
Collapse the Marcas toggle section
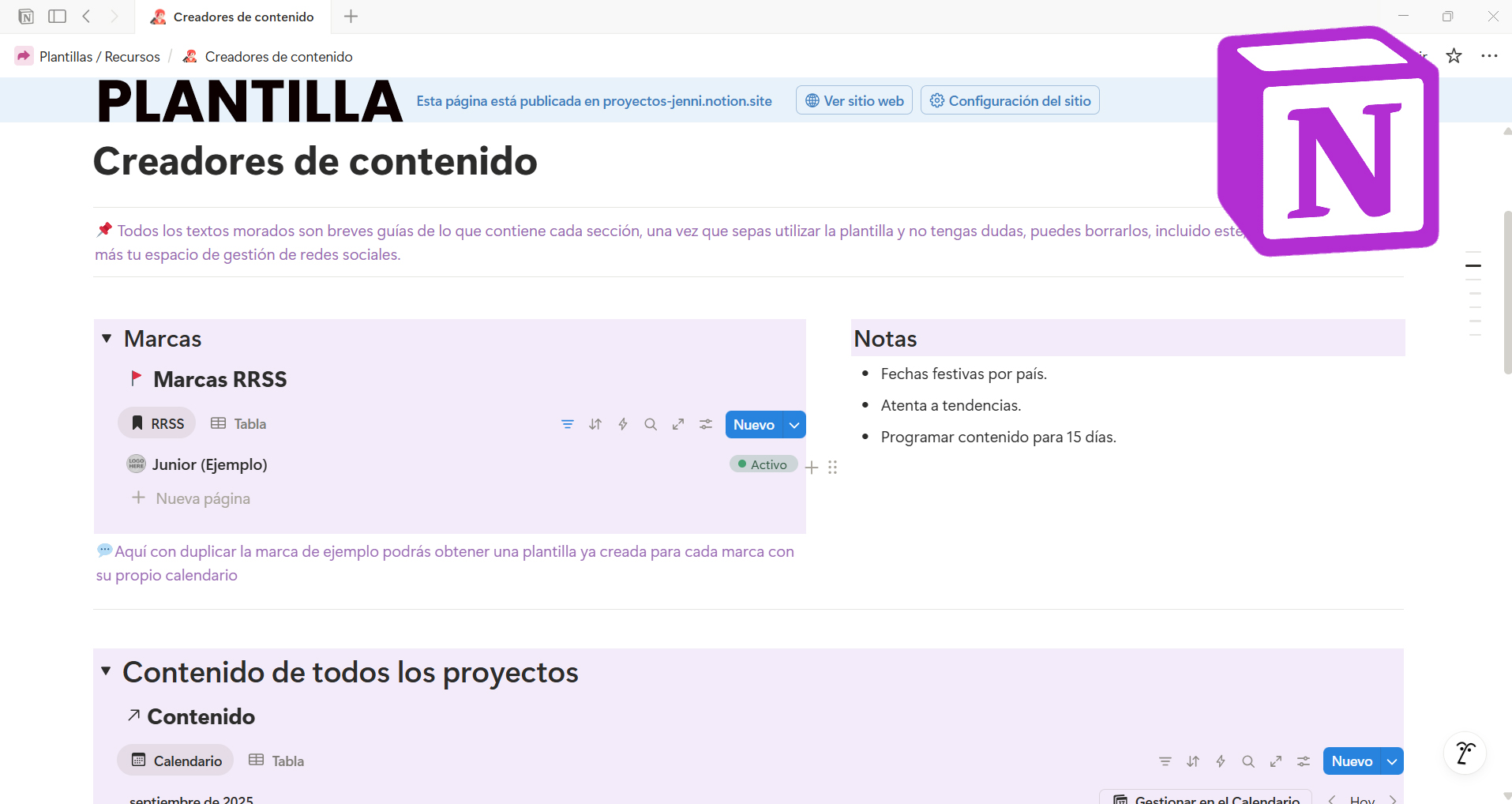coord(107,339)
